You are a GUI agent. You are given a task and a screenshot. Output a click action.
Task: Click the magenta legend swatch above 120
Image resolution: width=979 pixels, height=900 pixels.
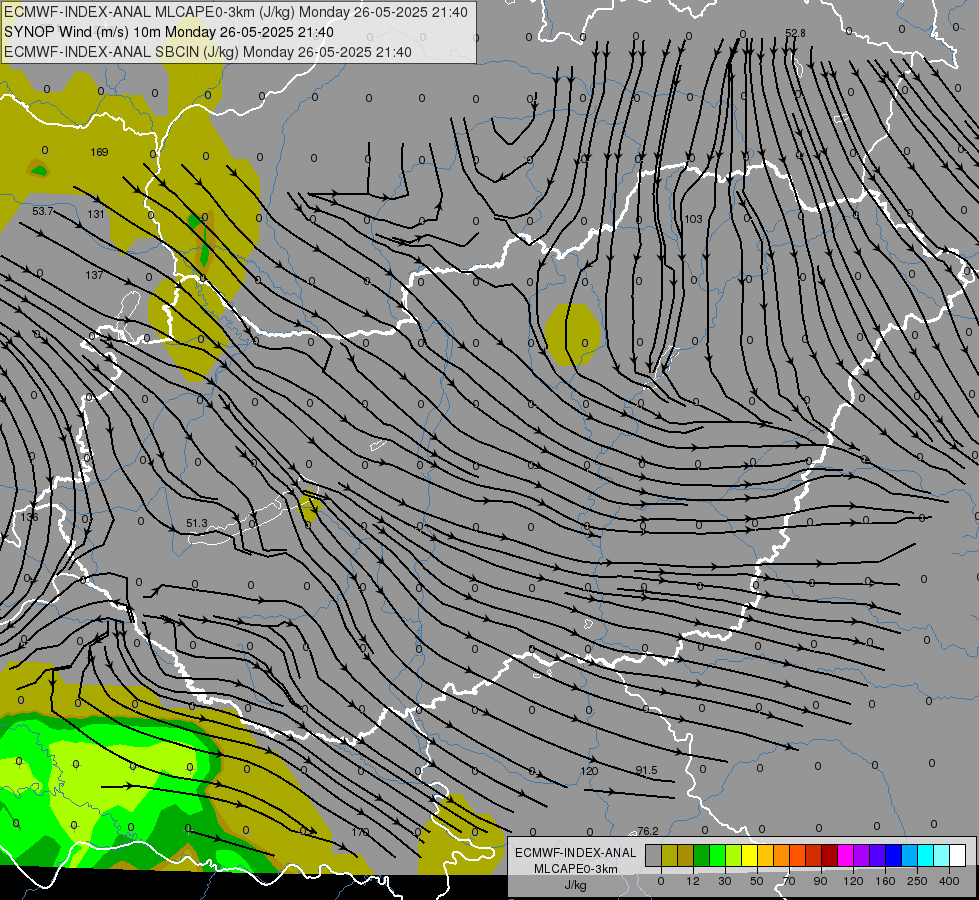pos(845,855)
